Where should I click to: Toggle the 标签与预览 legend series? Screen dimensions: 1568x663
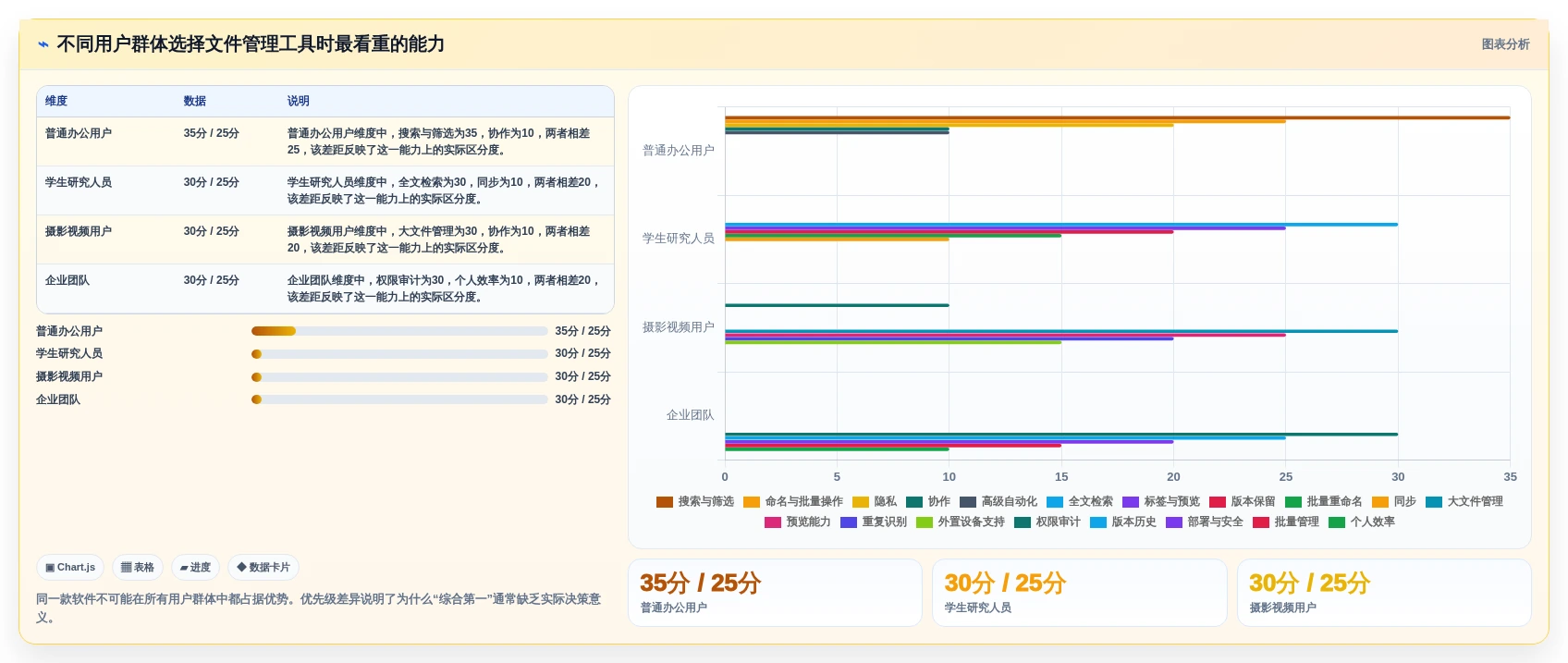click(x=1160, y=501)
